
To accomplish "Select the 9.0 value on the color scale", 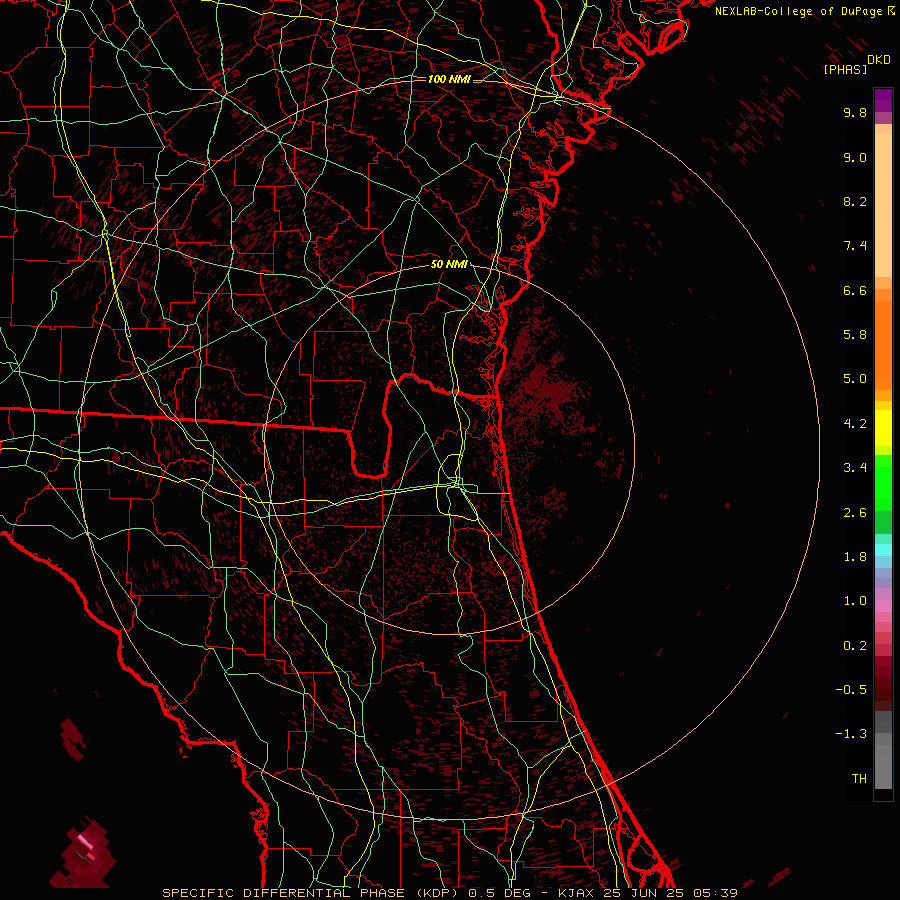I will point(855,157).
